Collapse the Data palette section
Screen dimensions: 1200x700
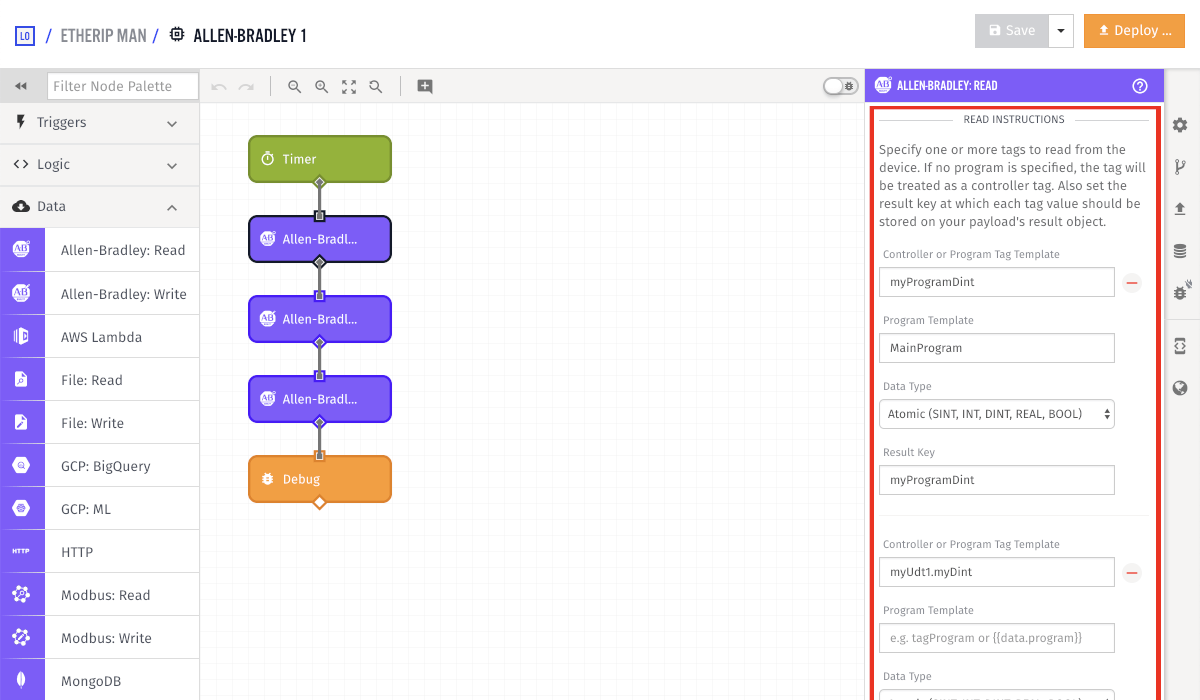(x=100, y=206)
